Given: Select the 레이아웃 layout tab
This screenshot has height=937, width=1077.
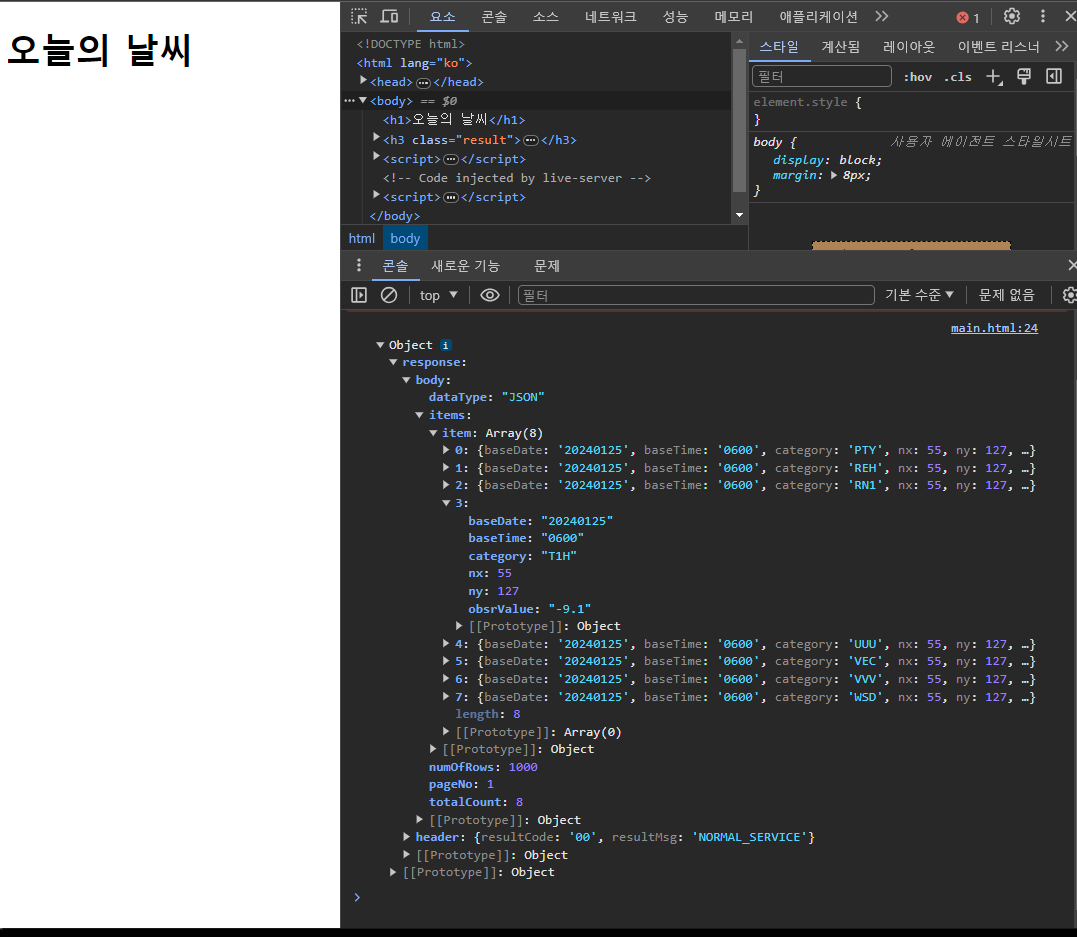Looking at the screenshot, I should pos(909,47).
